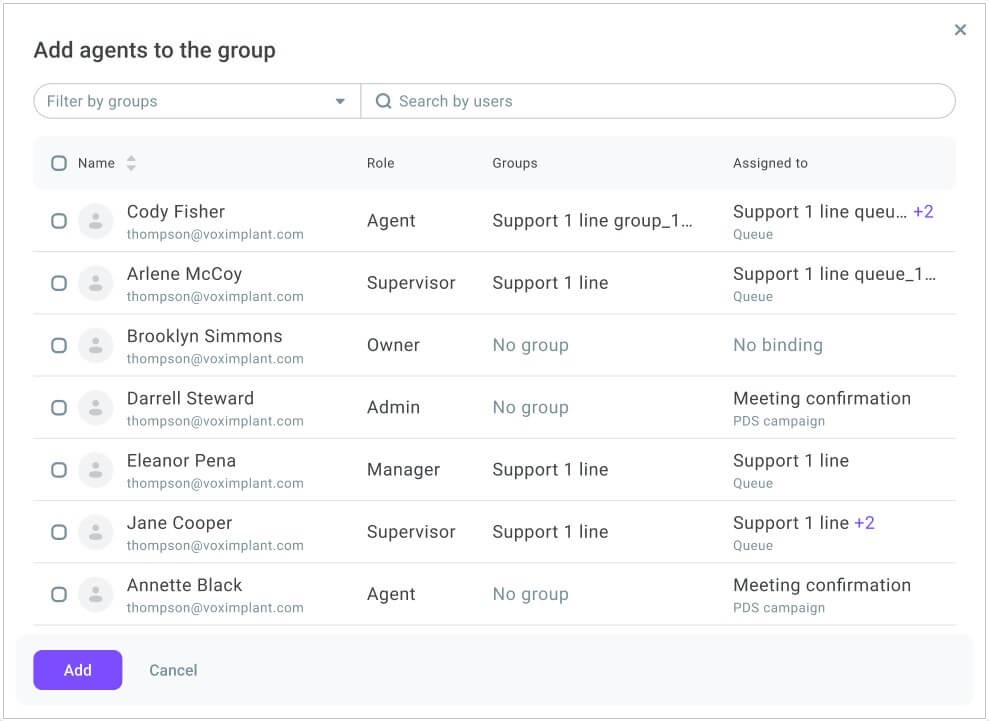Click 'Support 1 line queue_1…' in Arlene's row
Screen dimensions: 989x721
click(834, 274)
